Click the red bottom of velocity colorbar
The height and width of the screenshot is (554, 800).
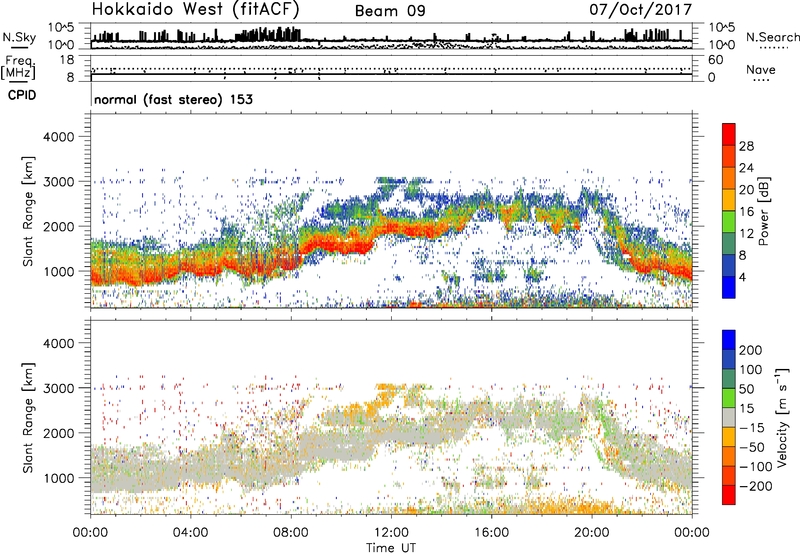(x=729, y=495)
